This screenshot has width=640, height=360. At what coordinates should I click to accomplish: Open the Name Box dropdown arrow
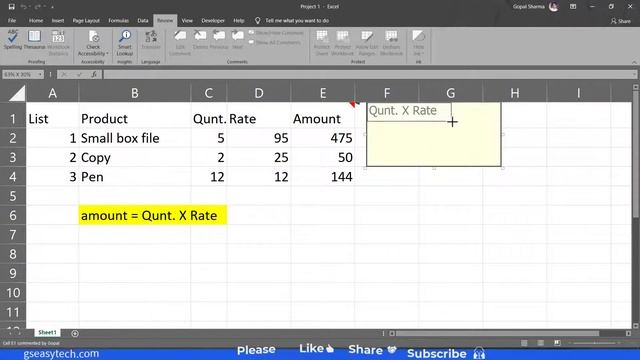coord(40,75)
